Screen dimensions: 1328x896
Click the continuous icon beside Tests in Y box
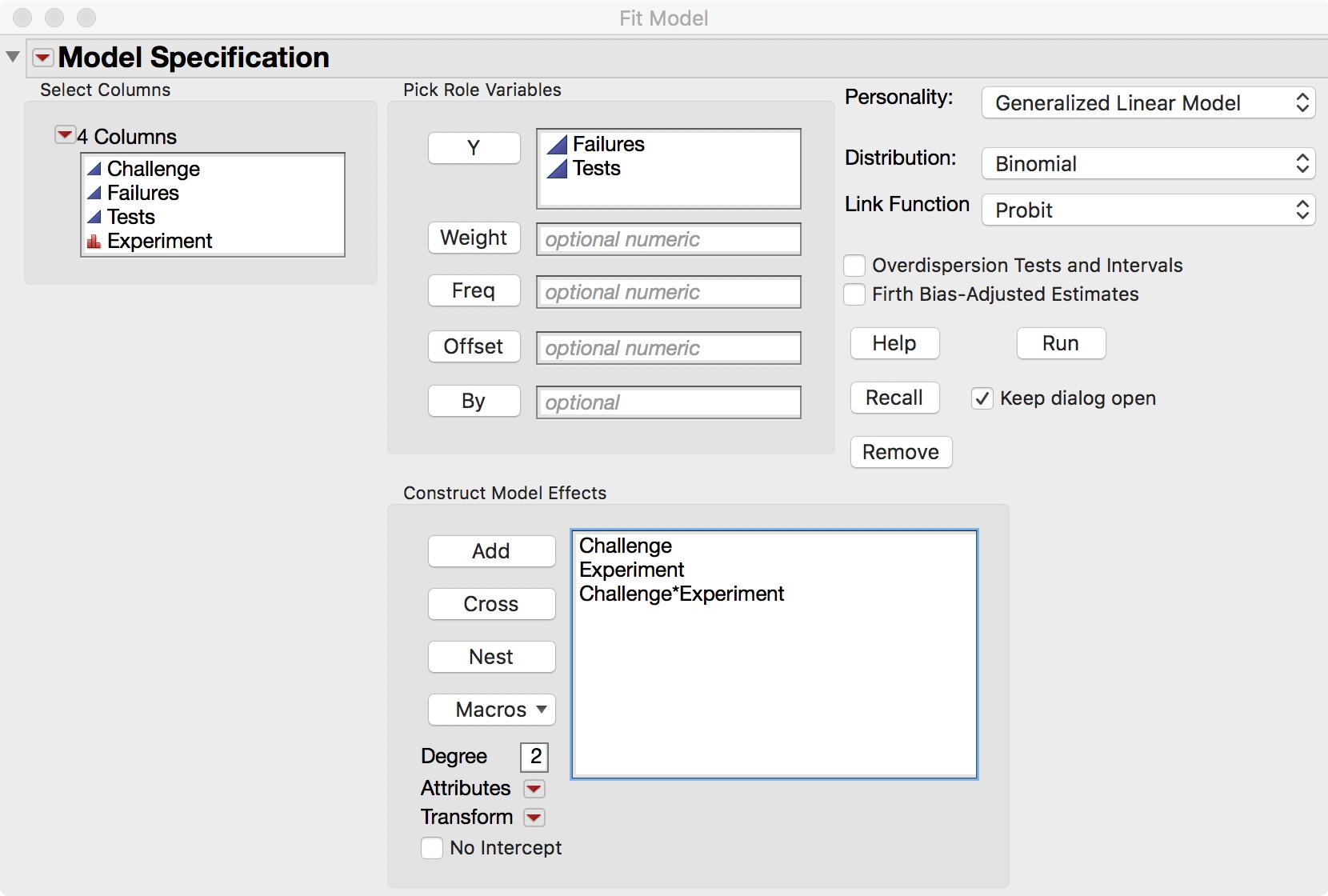point(558,168)
